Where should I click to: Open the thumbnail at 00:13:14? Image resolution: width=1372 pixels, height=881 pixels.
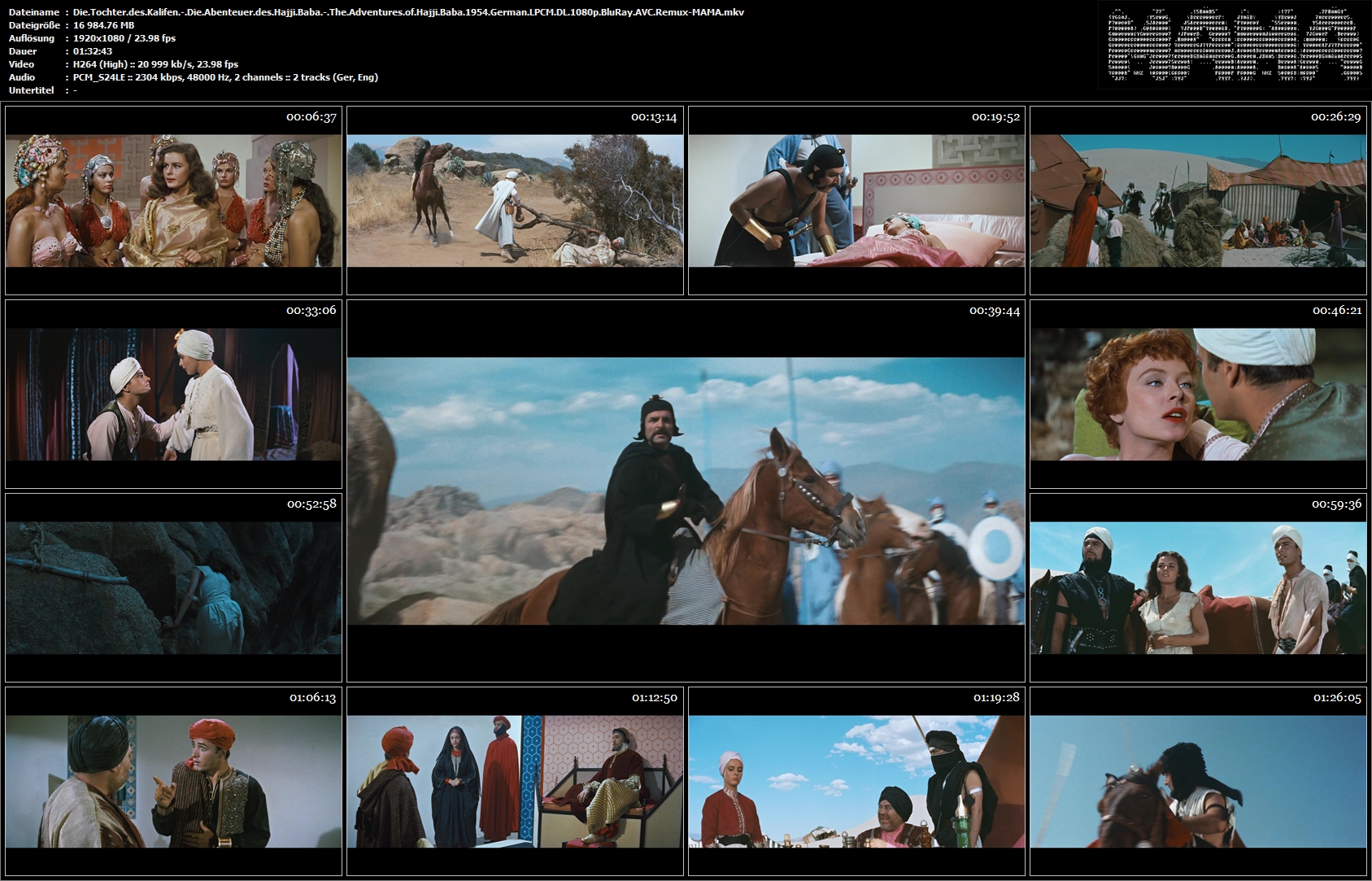[x=515, y=200]
